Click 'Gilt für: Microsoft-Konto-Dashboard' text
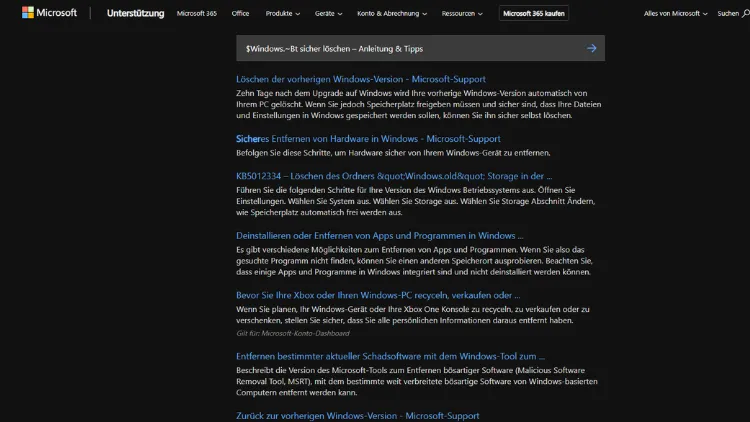 293,333
